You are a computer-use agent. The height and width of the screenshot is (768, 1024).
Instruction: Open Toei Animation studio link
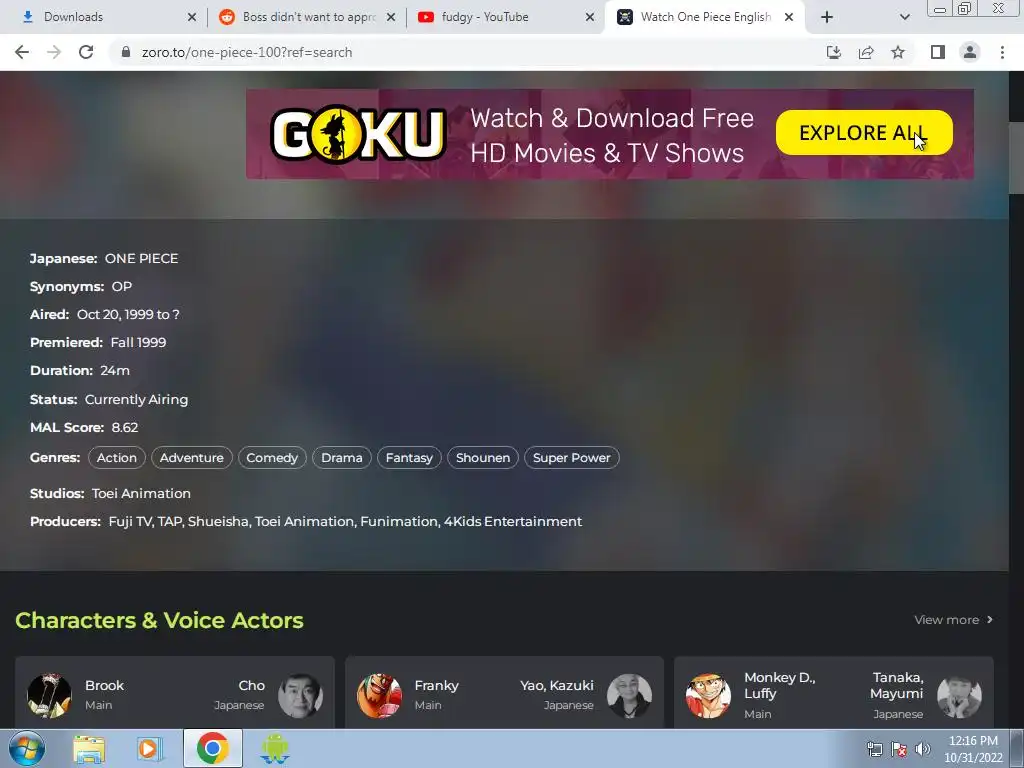pos(141,494)
